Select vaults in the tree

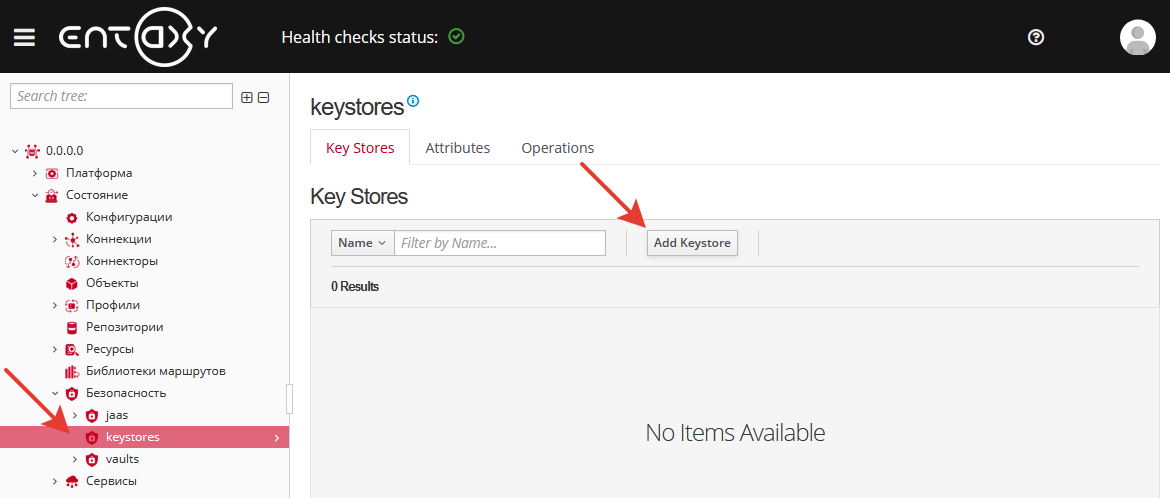pyautogui.click(x=122, y=459)
